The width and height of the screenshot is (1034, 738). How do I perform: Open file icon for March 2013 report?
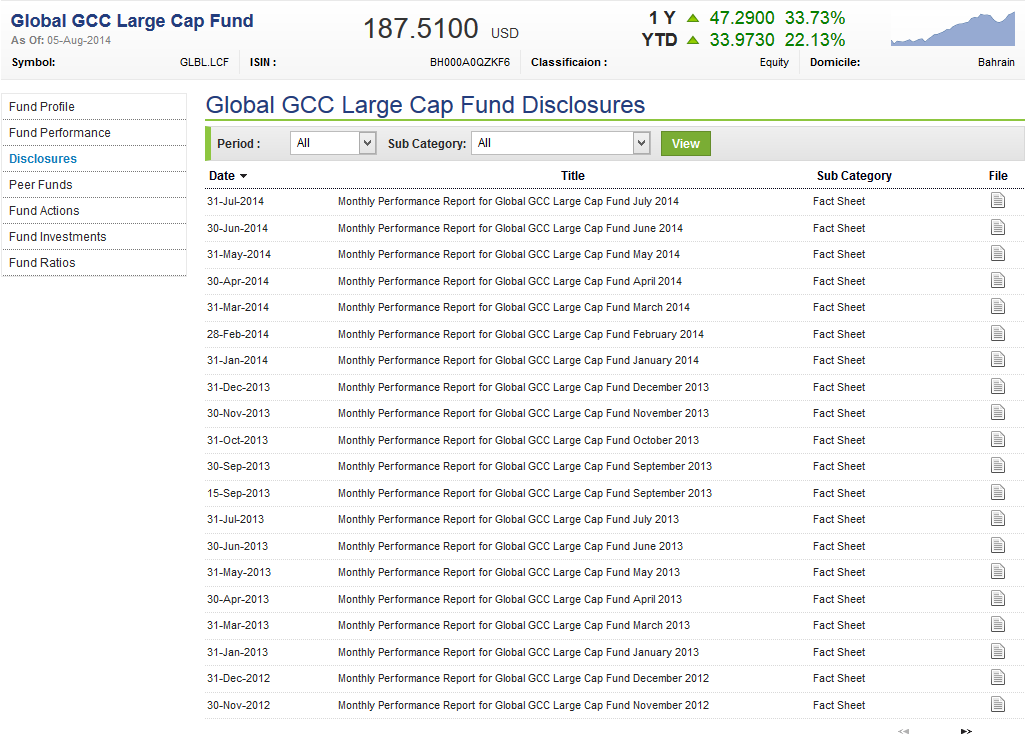point(998,625)
